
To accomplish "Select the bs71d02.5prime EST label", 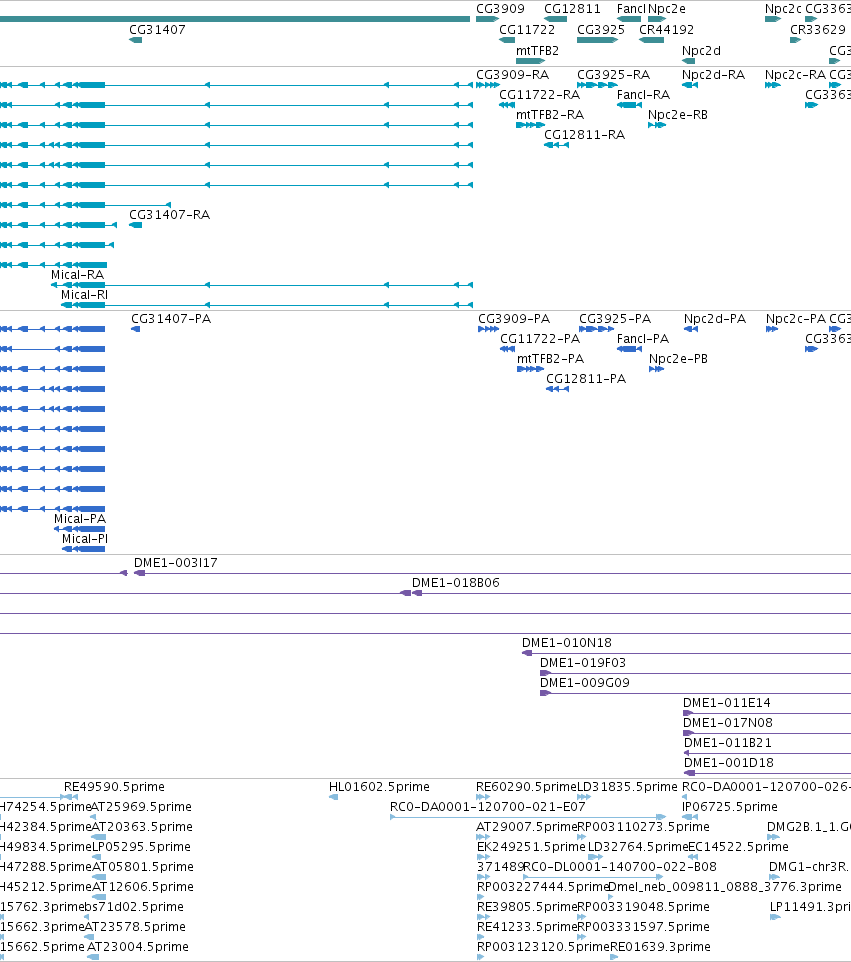I will (x=133, y=907).
